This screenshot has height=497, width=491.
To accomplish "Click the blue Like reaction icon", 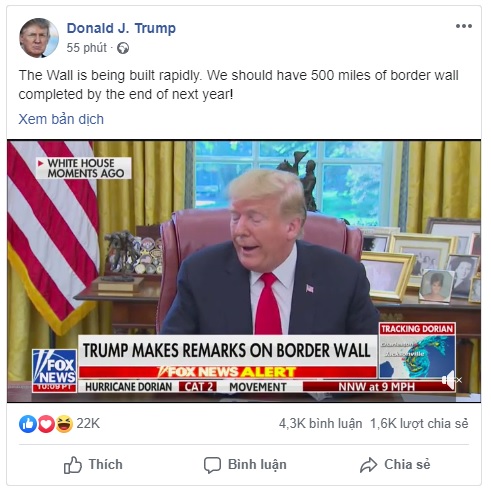I will [27, 424].
